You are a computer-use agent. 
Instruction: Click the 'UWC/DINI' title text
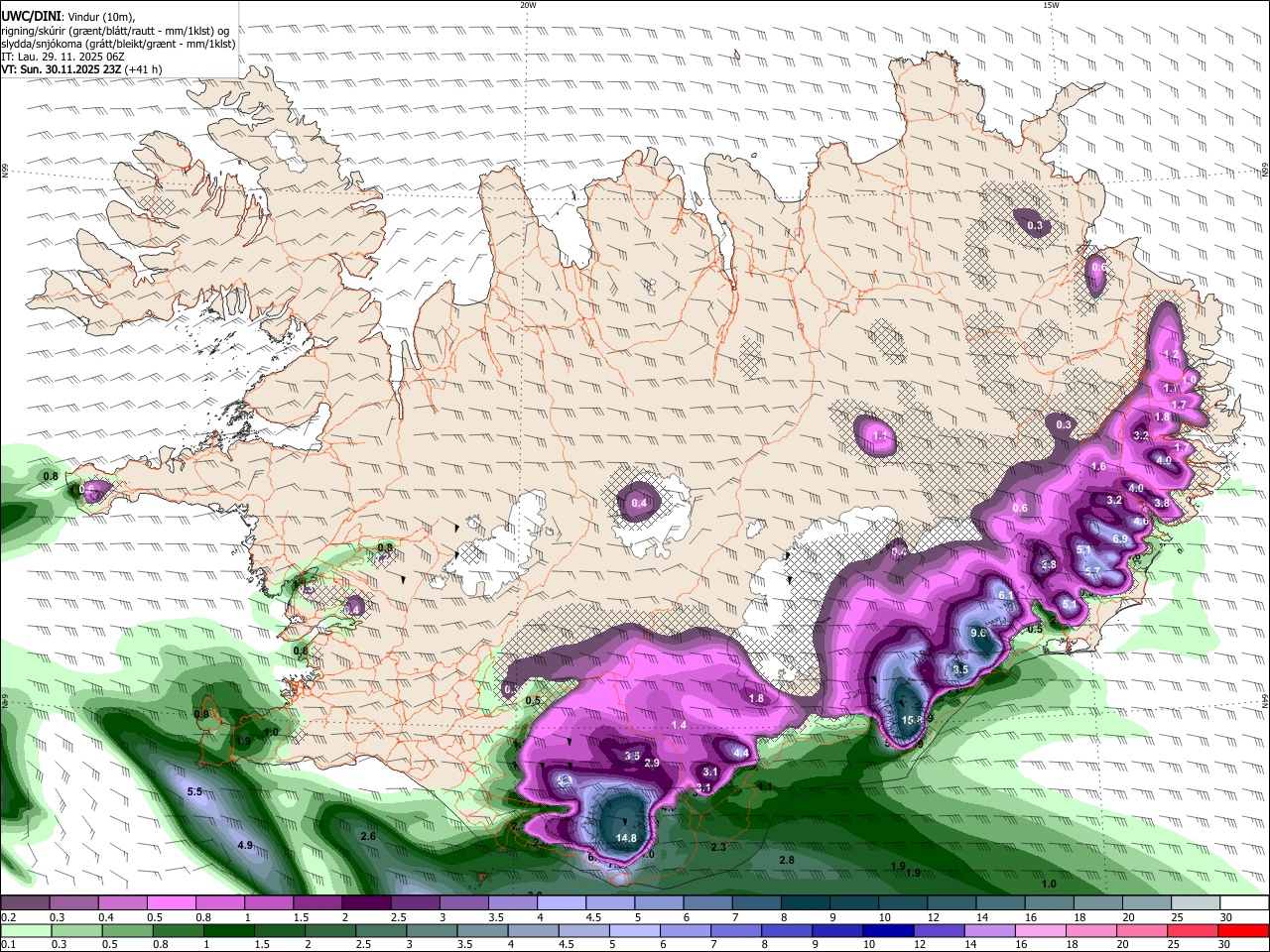click(x=30, y=16)
